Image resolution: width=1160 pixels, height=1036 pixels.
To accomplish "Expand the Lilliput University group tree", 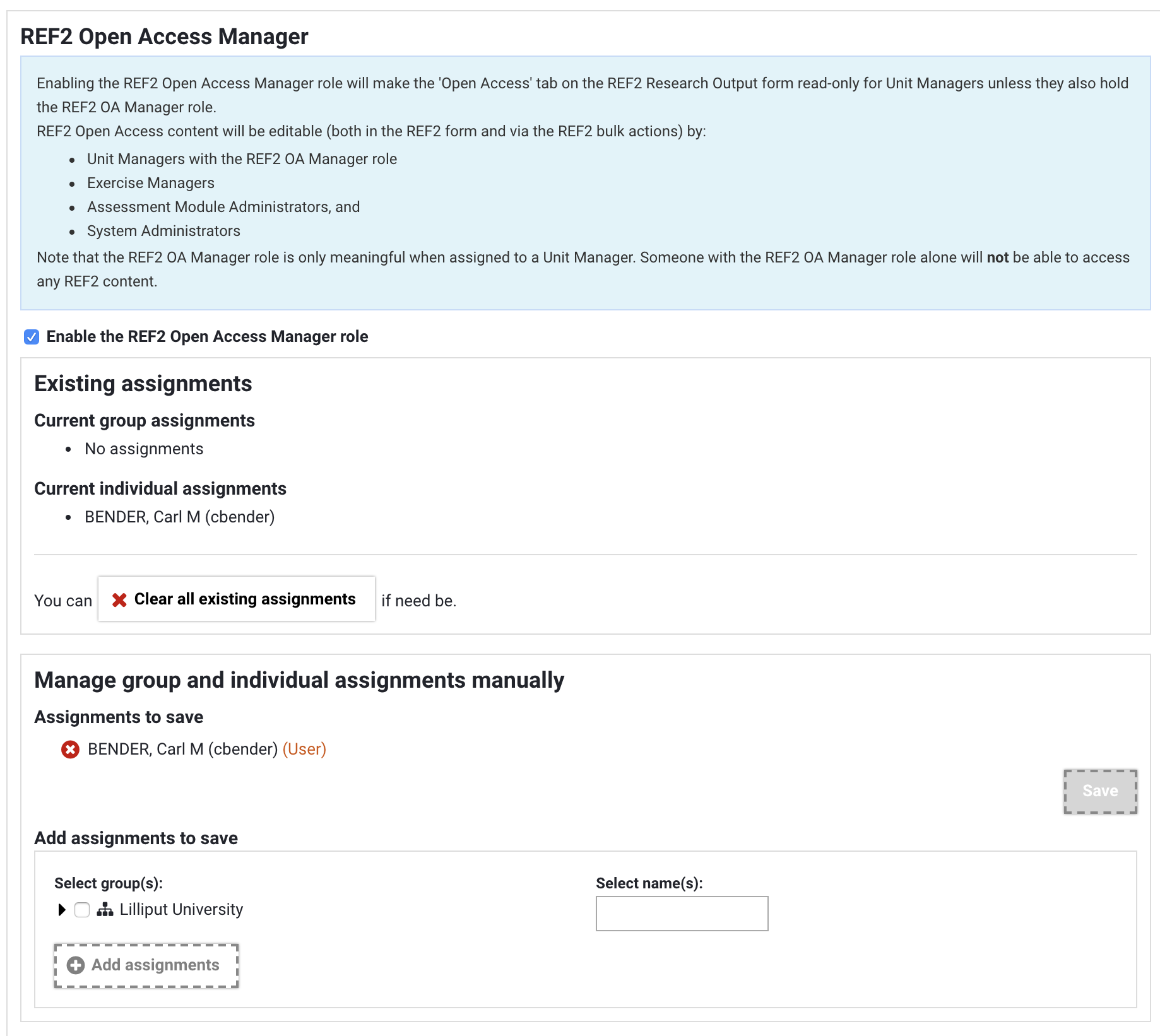I will [62, 910].
